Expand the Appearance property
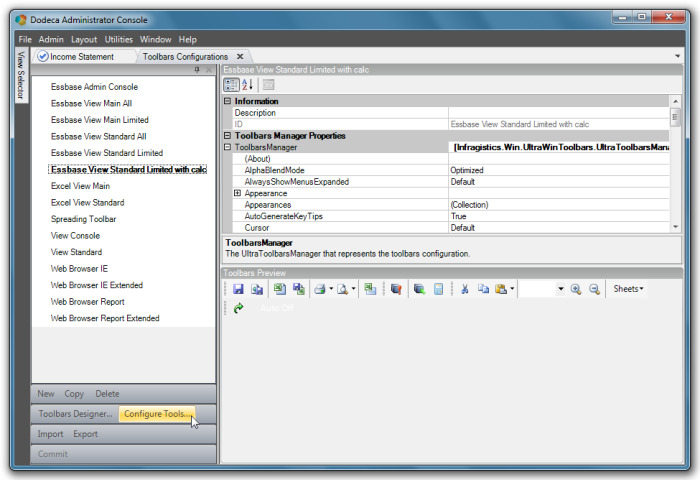This screenshot has height=480, width=700. pos(238,193)
